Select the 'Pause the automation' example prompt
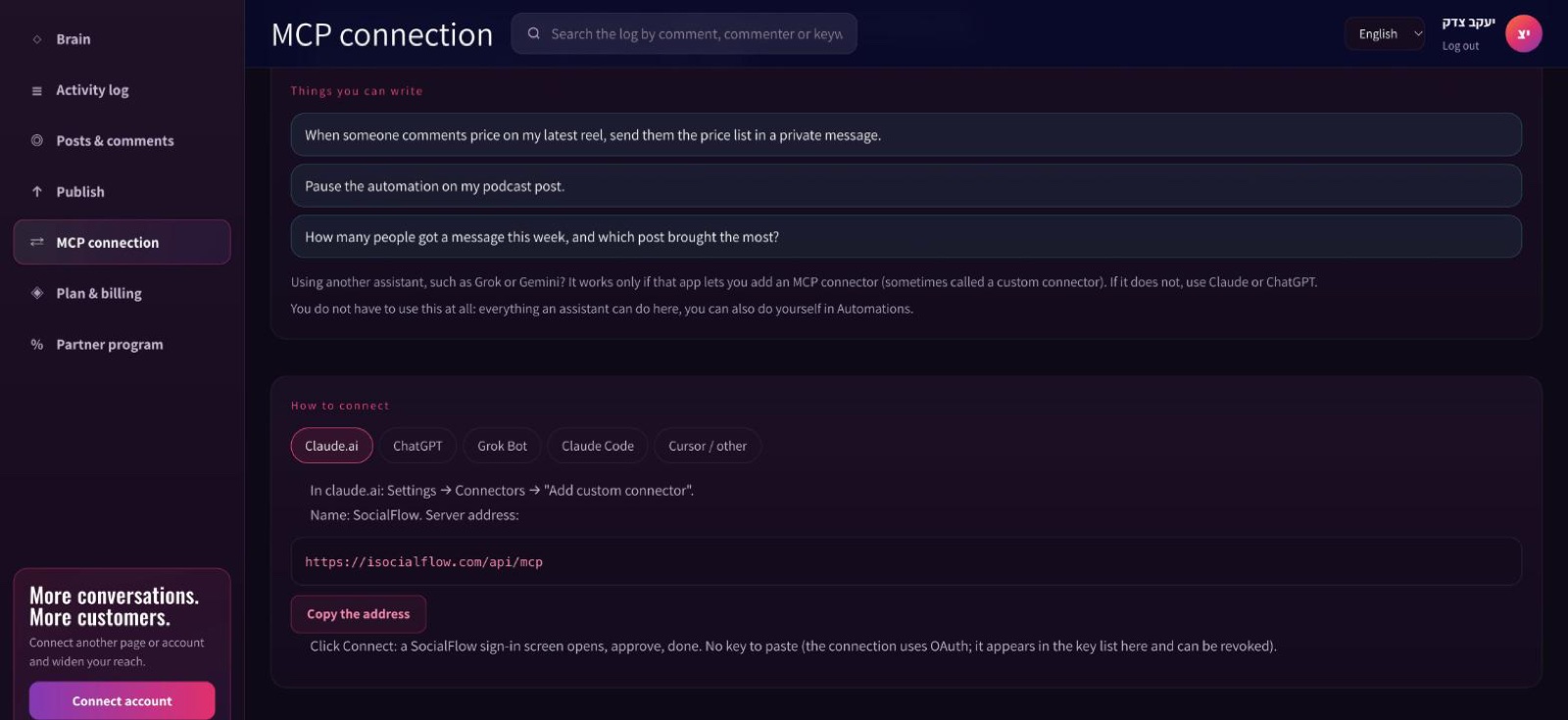 click(x=906, y=186)
